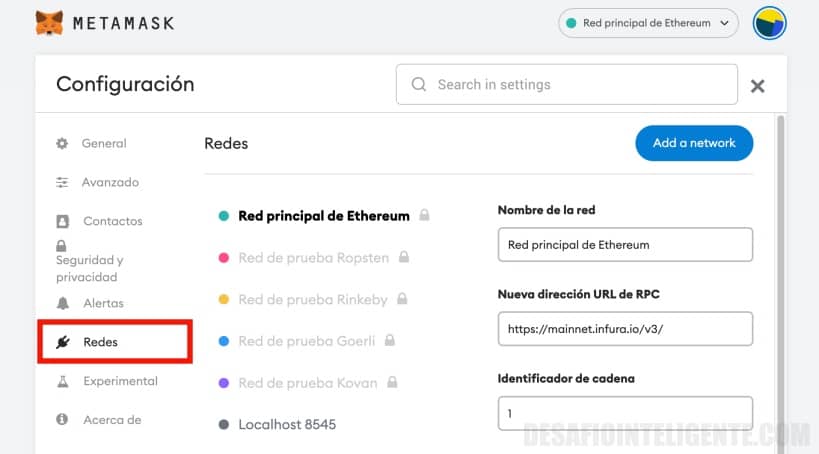Select Red de prueba Kovan network
Image resolution: width=819 pixels, height=454 pixels.
308,383
